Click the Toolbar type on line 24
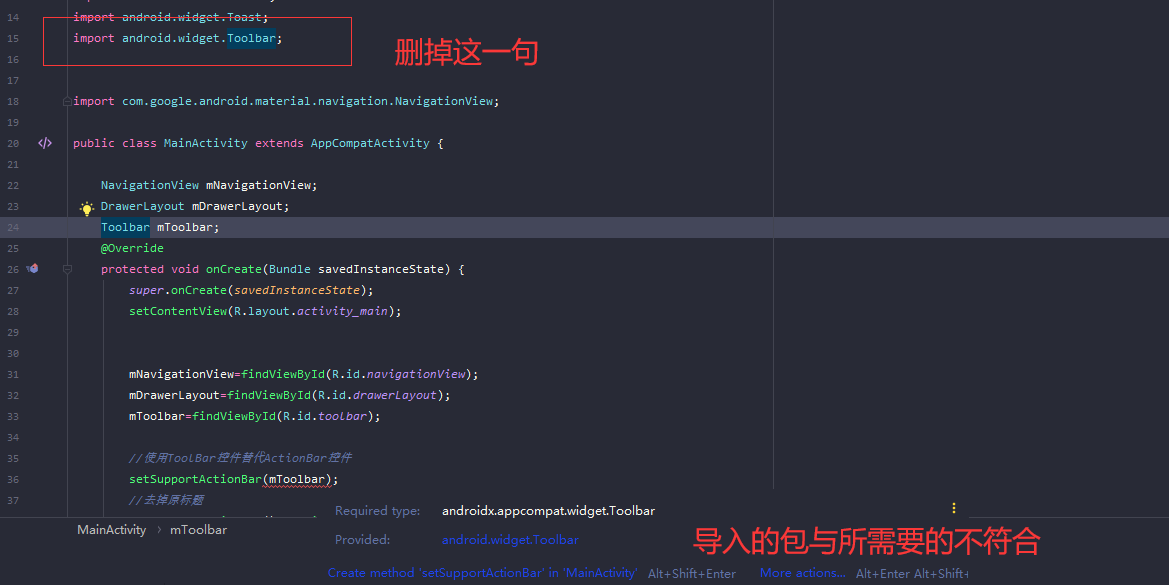Viewport: 1169px width, 585px height. point(124,226)
